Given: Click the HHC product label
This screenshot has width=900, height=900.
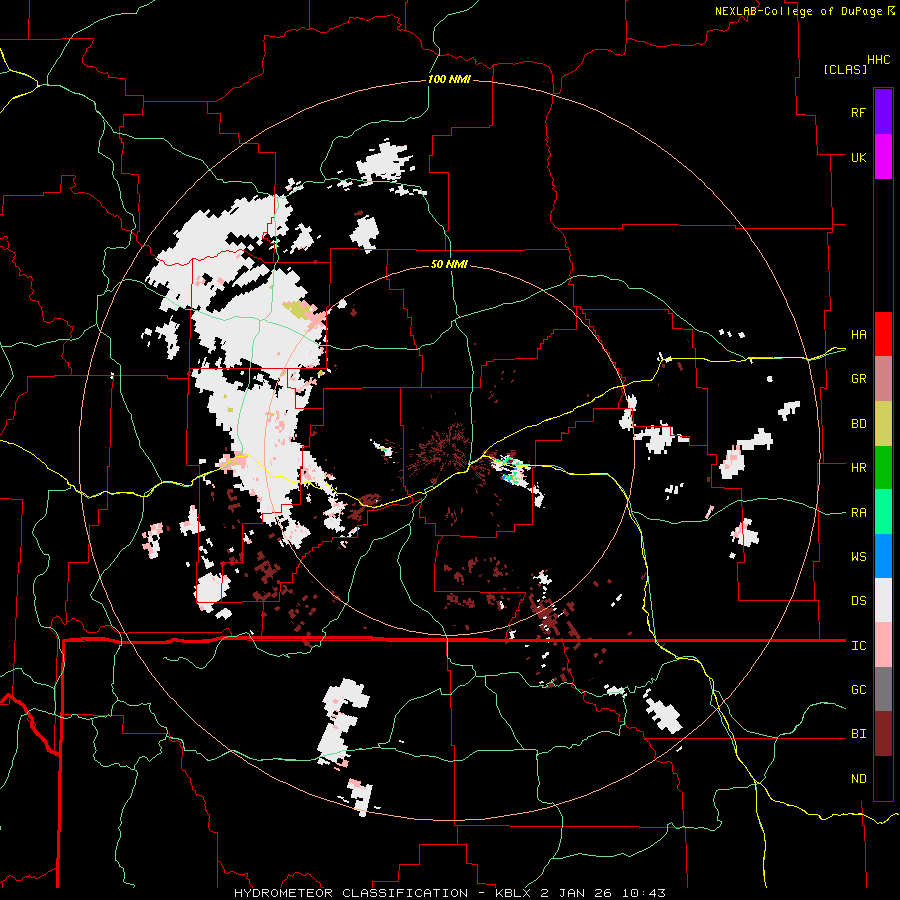Looking at the screenshot, I should pyautogui.click(x=879, y=60).
